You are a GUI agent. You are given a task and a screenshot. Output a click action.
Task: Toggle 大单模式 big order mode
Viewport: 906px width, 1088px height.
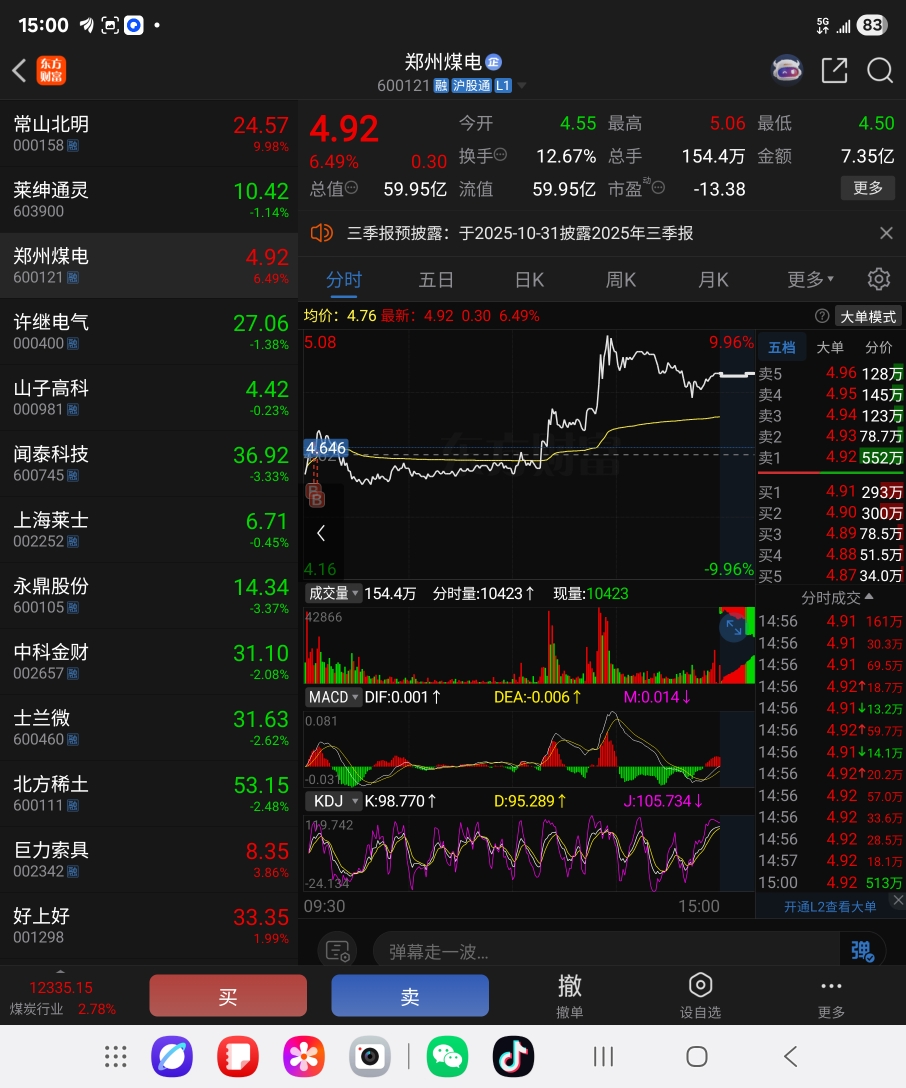868,316
